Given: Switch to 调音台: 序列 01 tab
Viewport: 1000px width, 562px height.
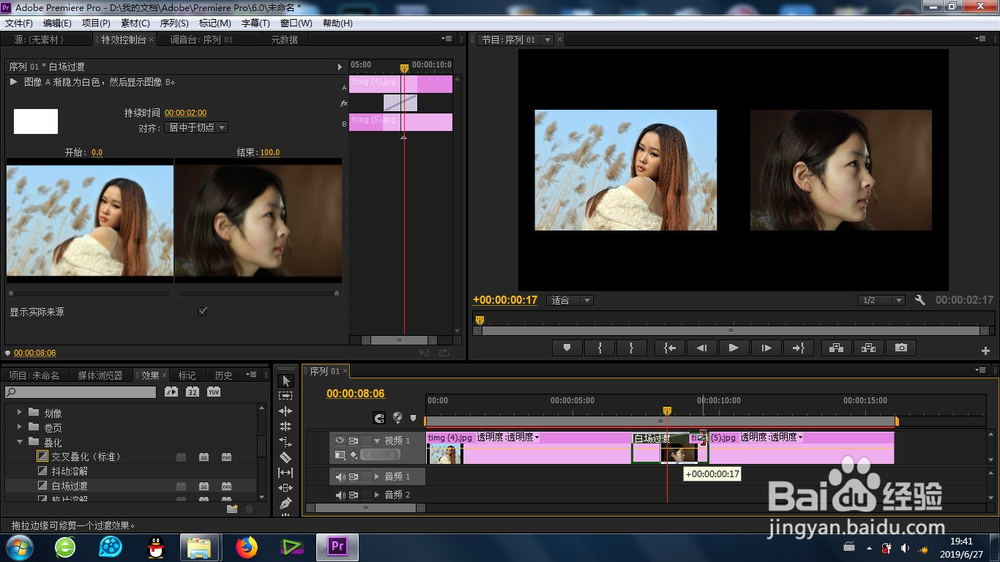Looking at the screenshot, I should click(x=202, y=40).
